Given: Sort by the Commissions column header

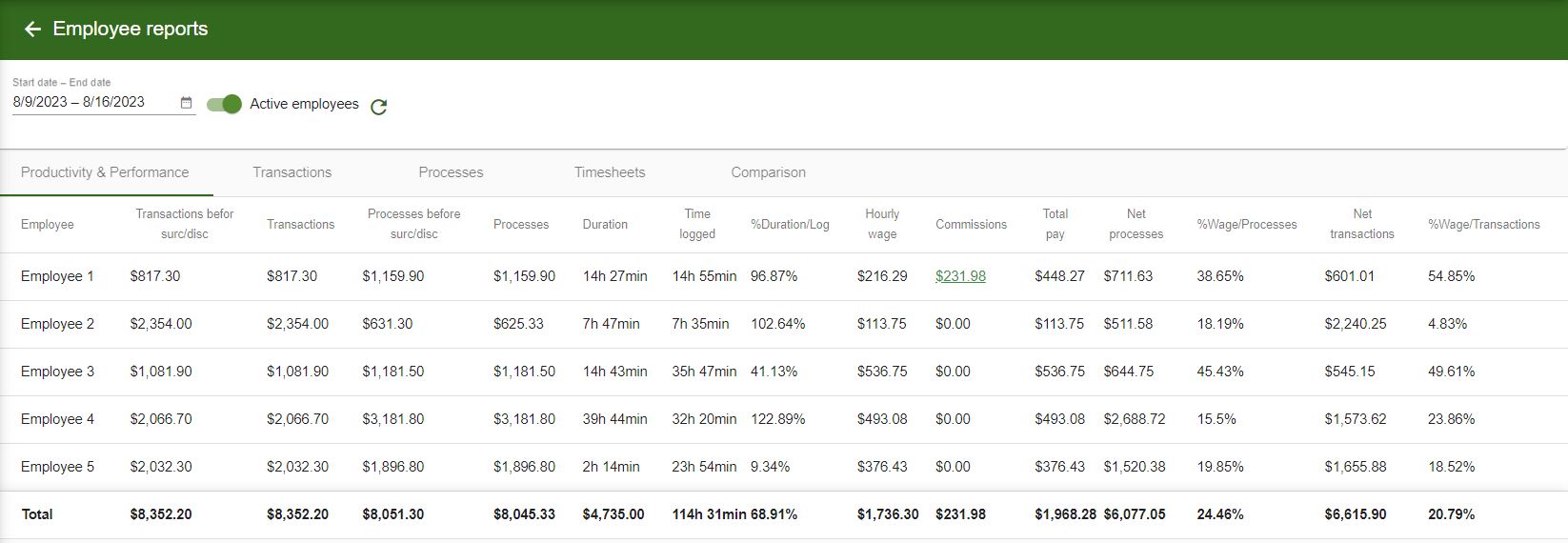Looking at the screenshot, I should pyautogui.click(x=971, y=225).
